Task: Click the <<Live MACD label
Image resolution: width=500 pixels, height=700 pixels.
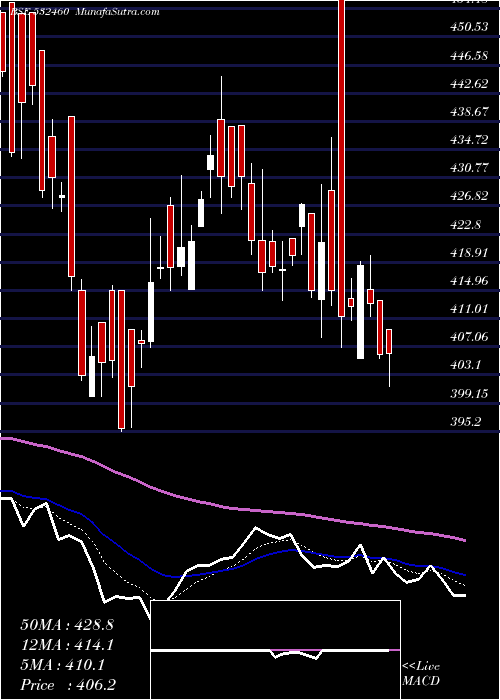Action: click(421, 674)
